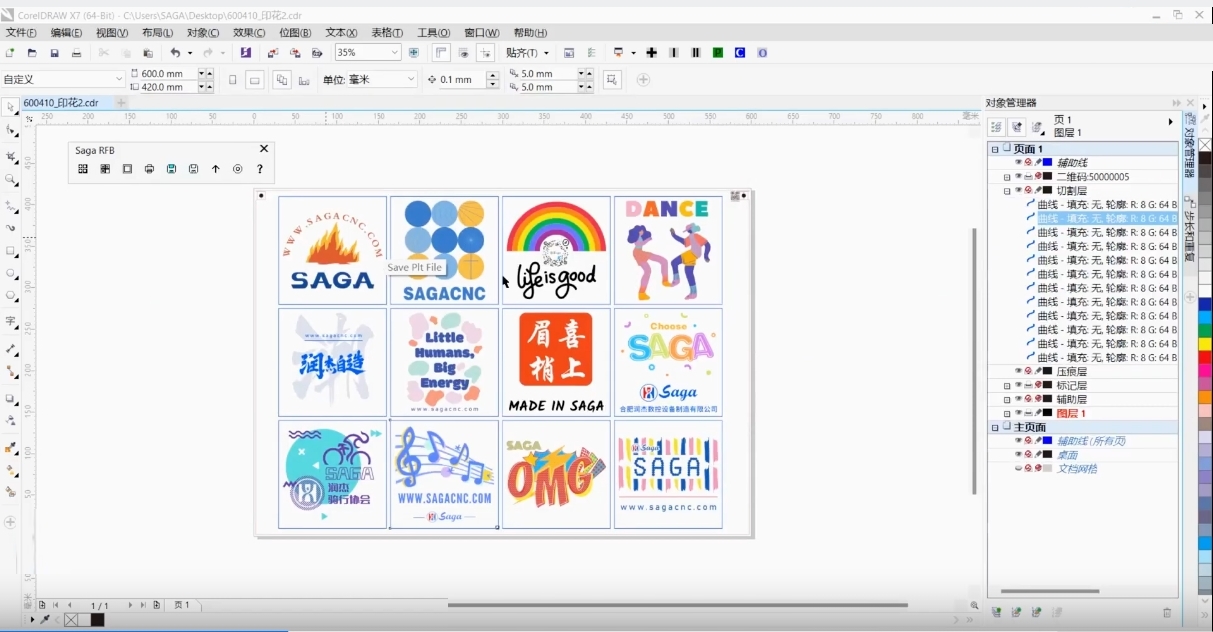Select the Text tool (字)
The image size is (1213, 632).
pyautogui.click(x=10, y=322)
